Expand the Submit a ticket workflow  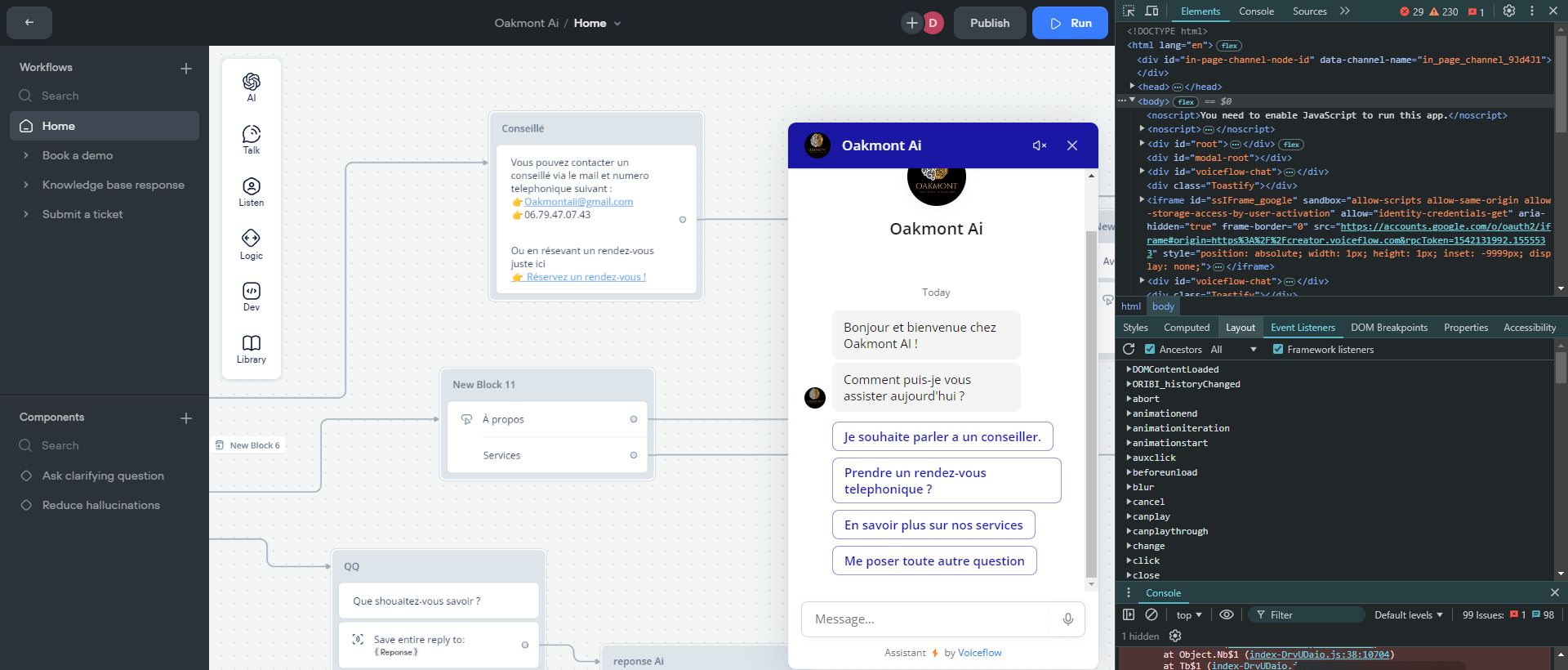point(25,214)
